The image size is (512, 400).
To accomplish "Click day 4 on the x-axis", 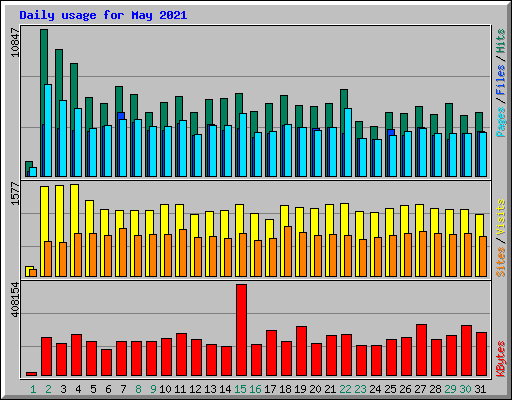I will 78,389.
